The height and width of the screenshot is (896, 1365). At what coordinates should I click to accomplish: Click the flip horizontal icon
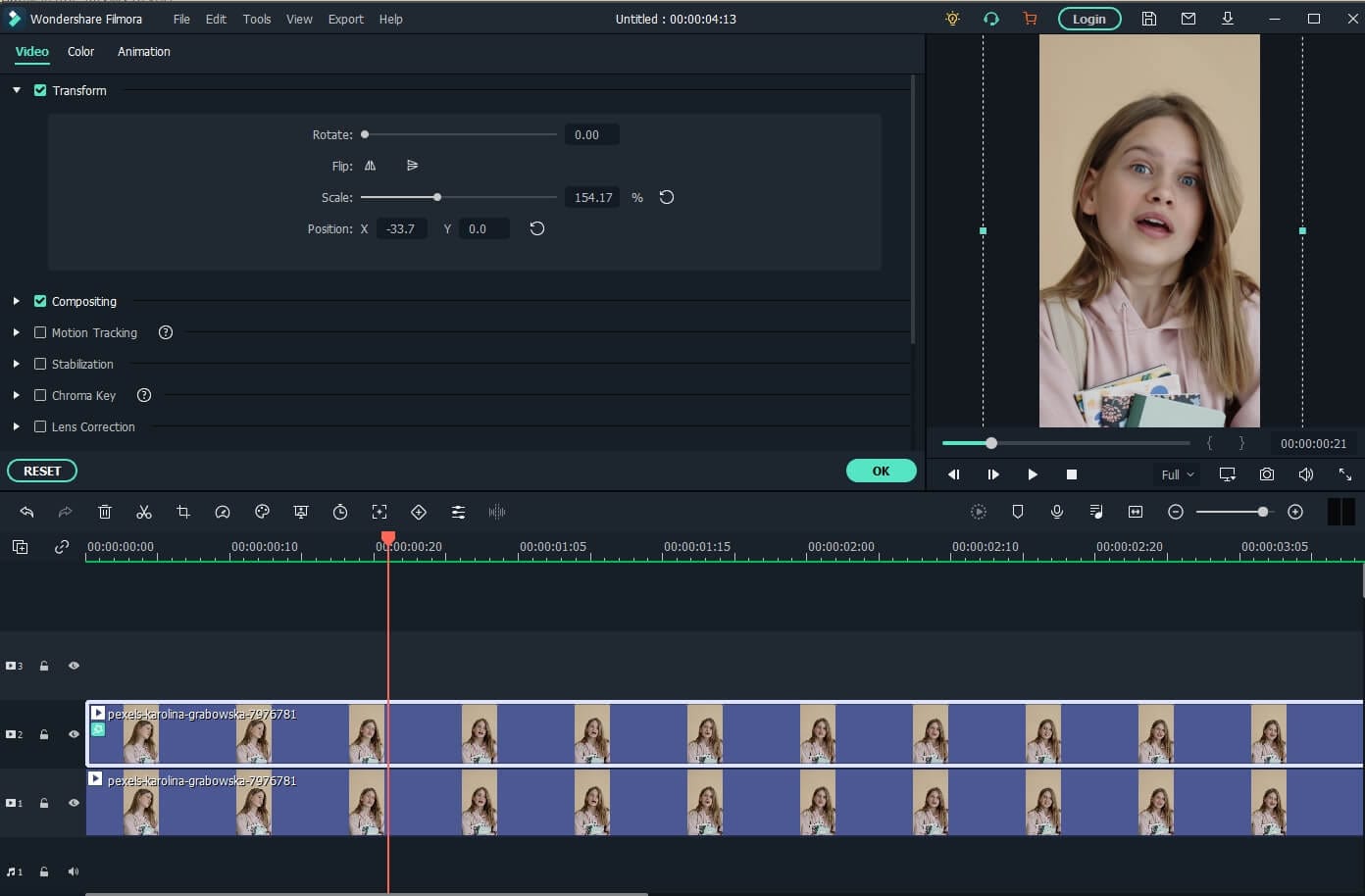[370, 166]
